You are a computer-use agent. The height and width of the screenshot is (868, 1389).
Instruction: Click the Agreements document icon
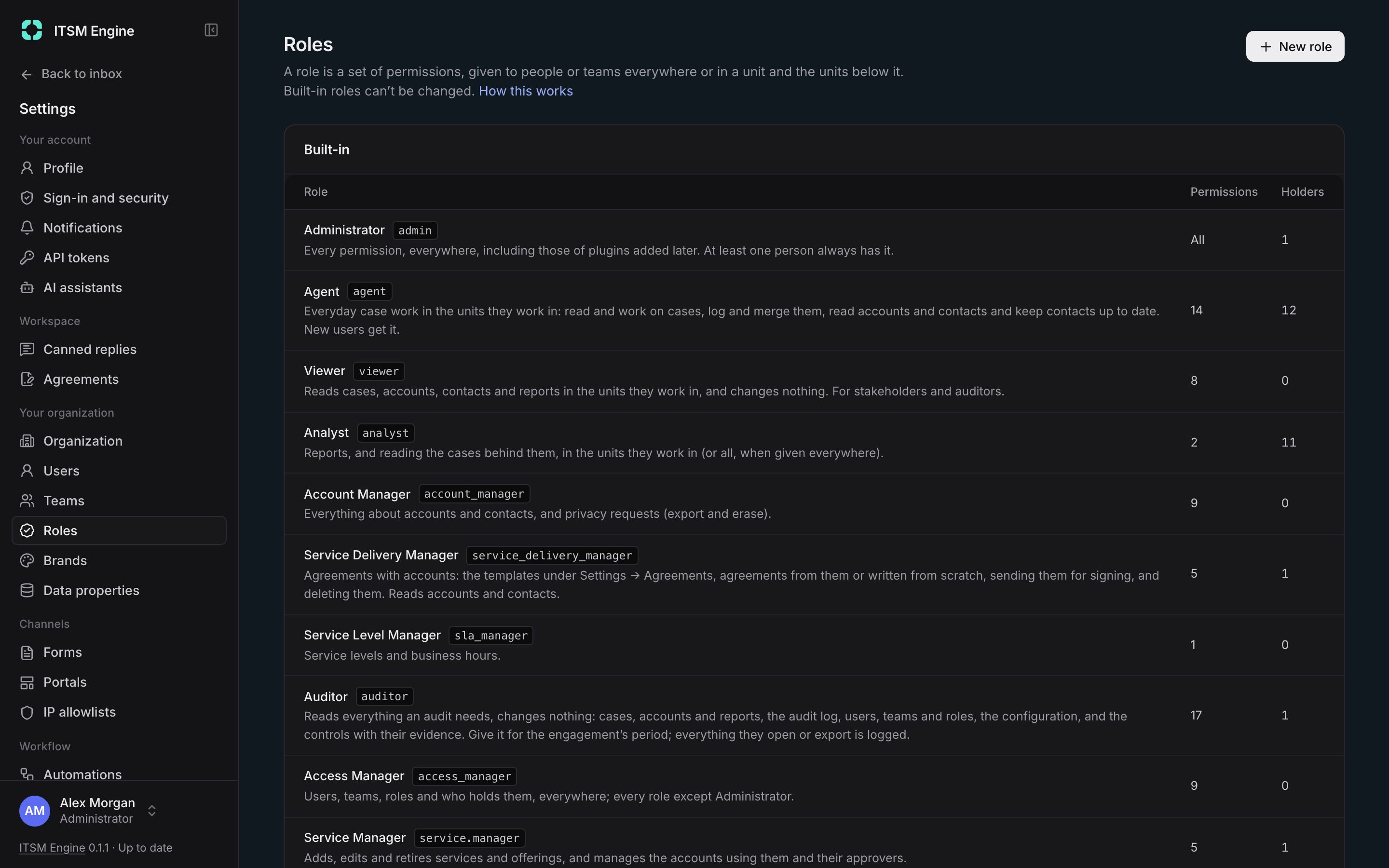(x=27, y=379)
